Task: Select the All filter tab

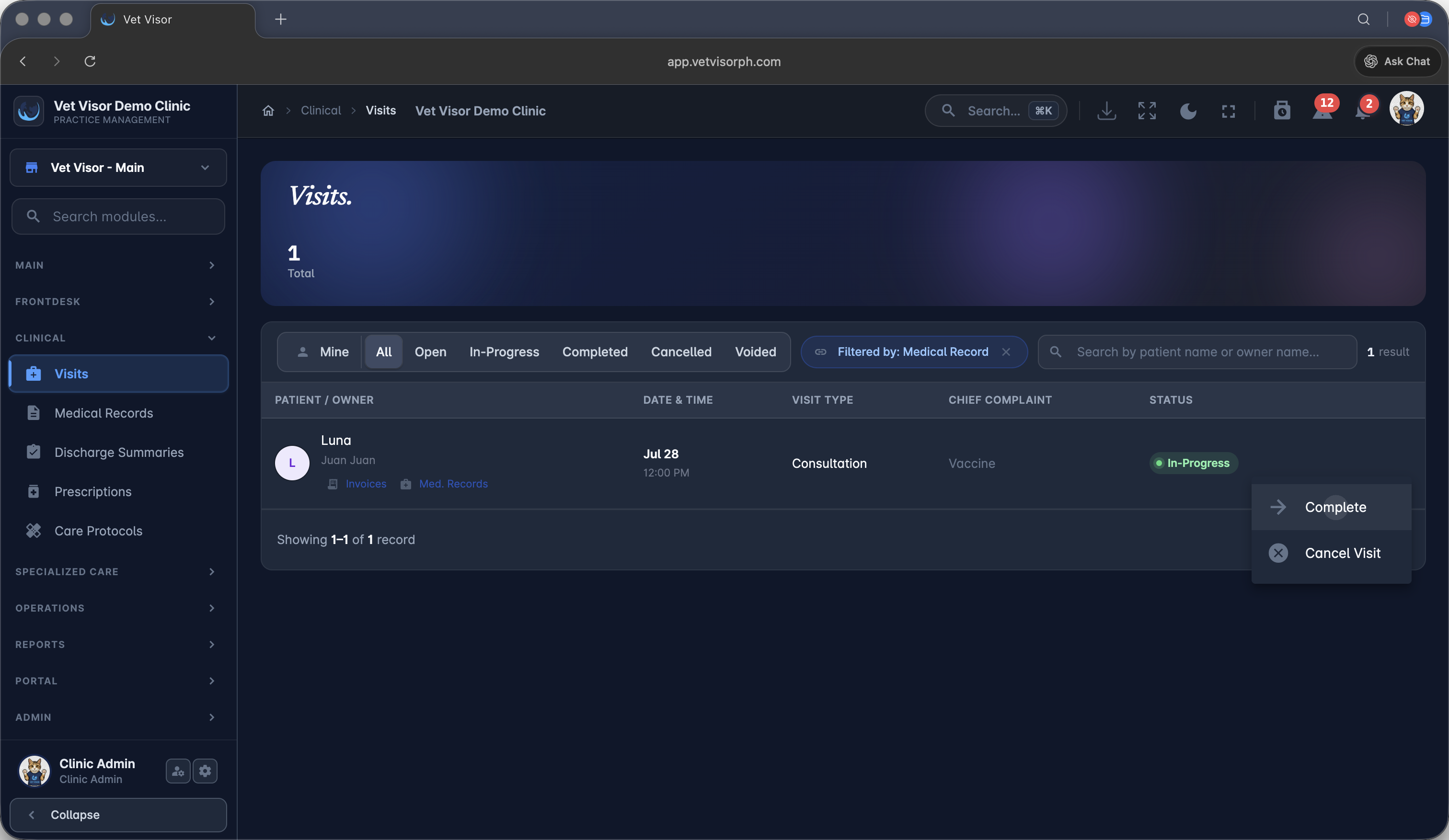Action: [383, 352]
